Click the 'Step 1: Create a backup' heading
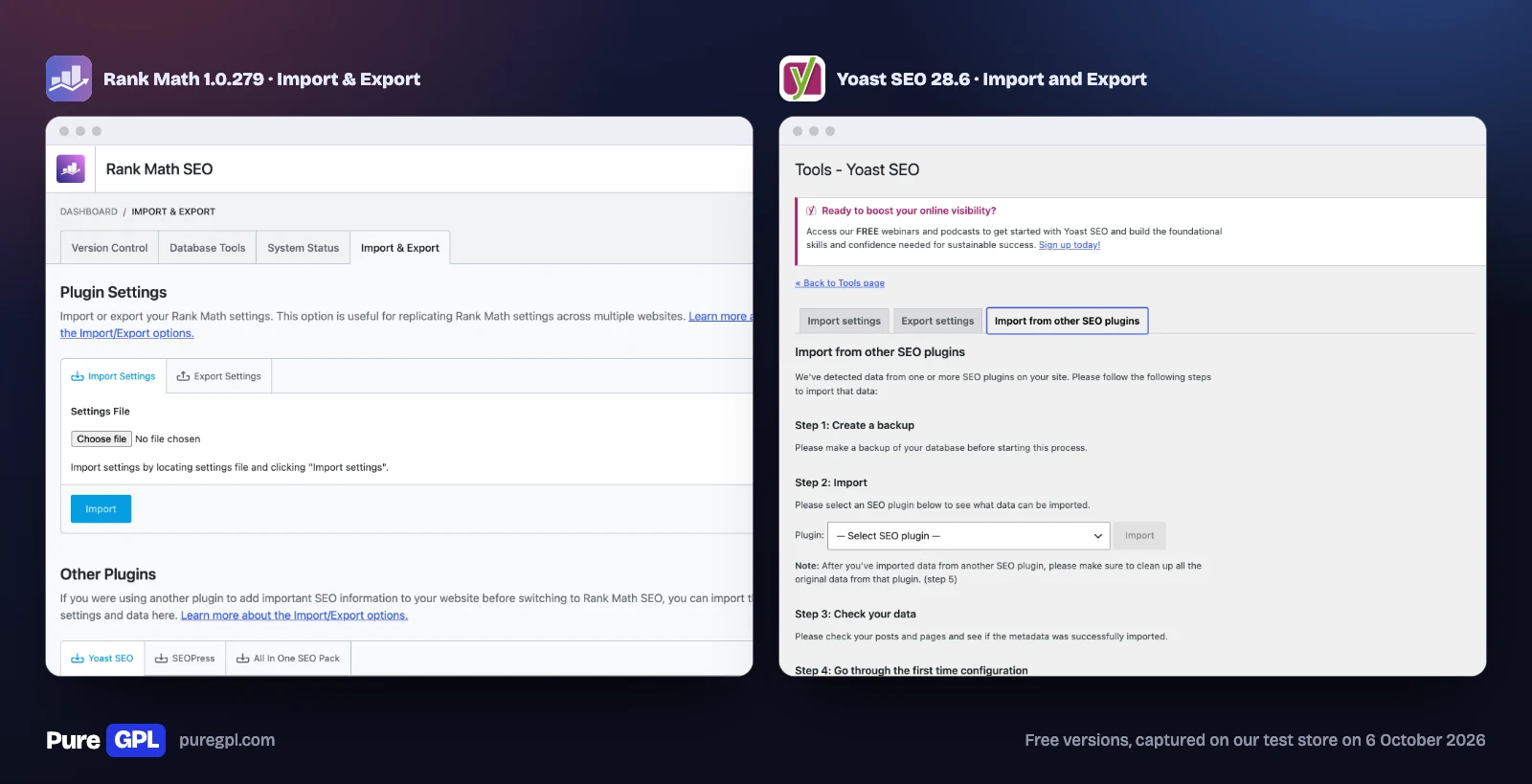The width and height of the screenshot is (1532, 784). (x=854, y=426)
